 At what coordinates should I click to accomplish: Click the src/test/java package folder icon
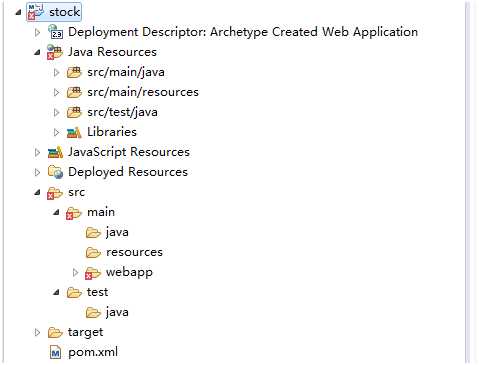coord(74,112)
